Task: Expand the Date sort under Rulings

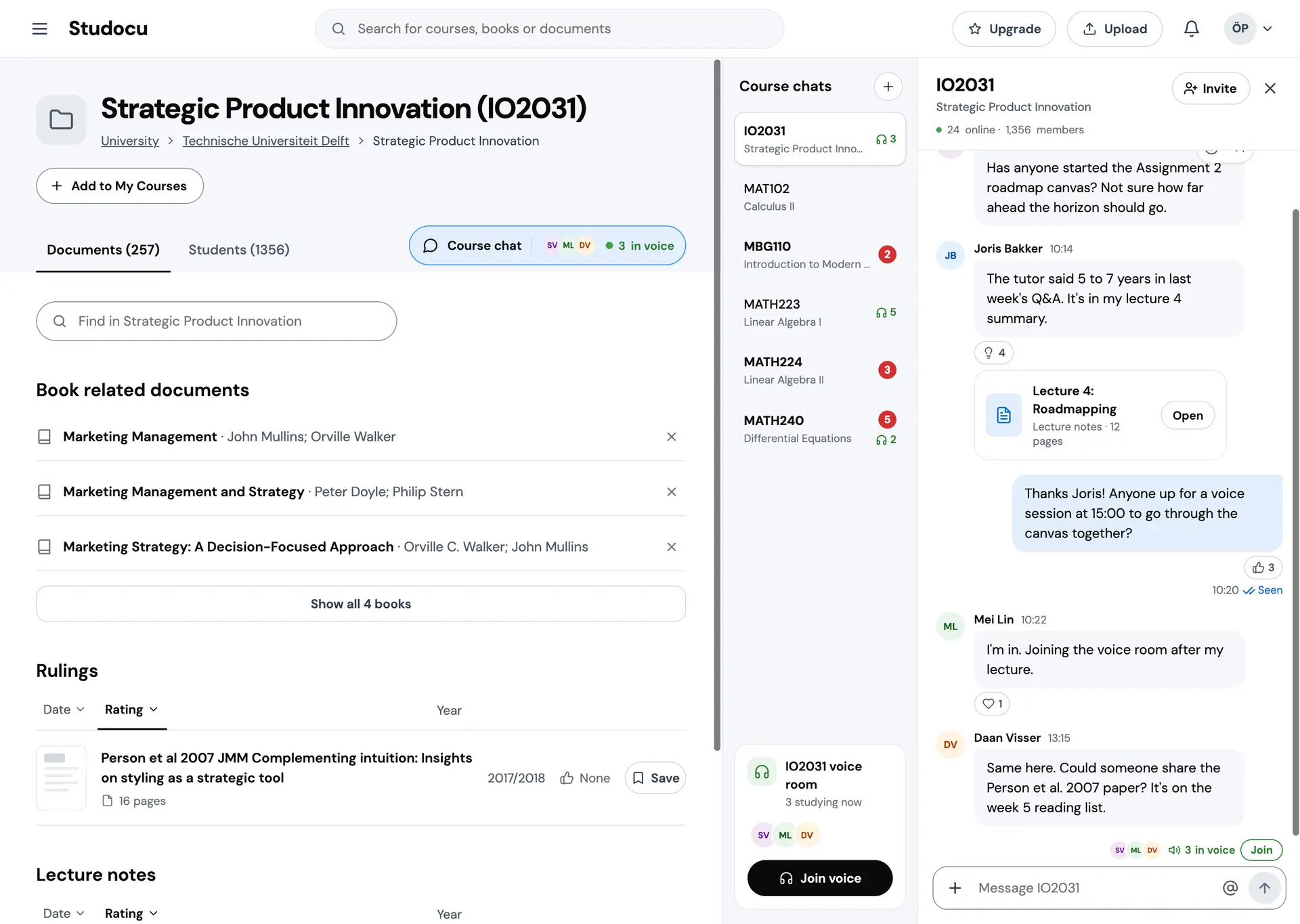Action: [64, 709]
